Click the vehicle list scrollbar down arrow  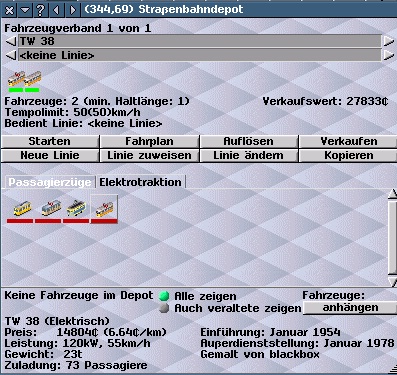(393, 282)
